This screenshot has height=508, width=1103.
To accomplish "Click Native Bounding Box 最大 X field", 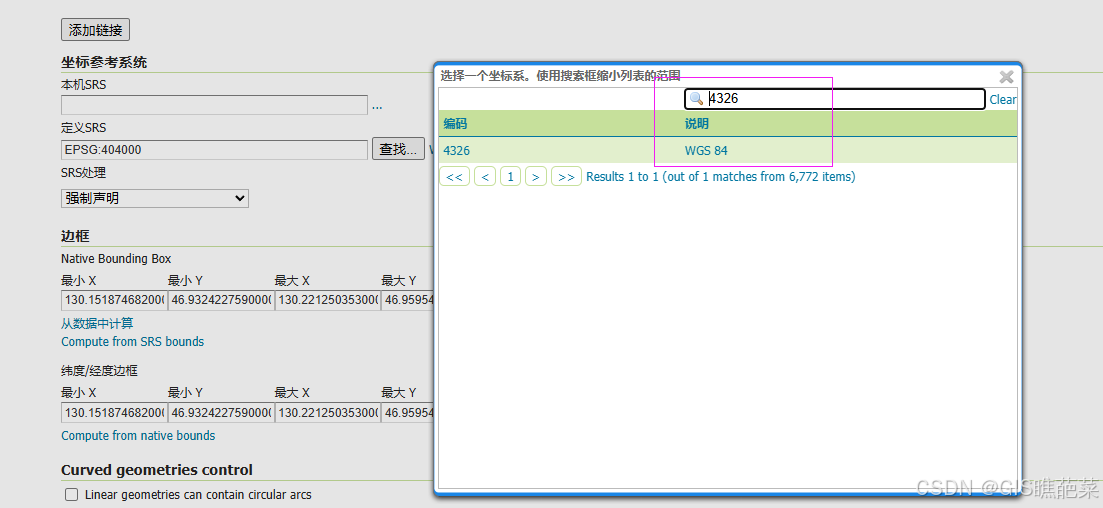I will (x=328, y=300).
